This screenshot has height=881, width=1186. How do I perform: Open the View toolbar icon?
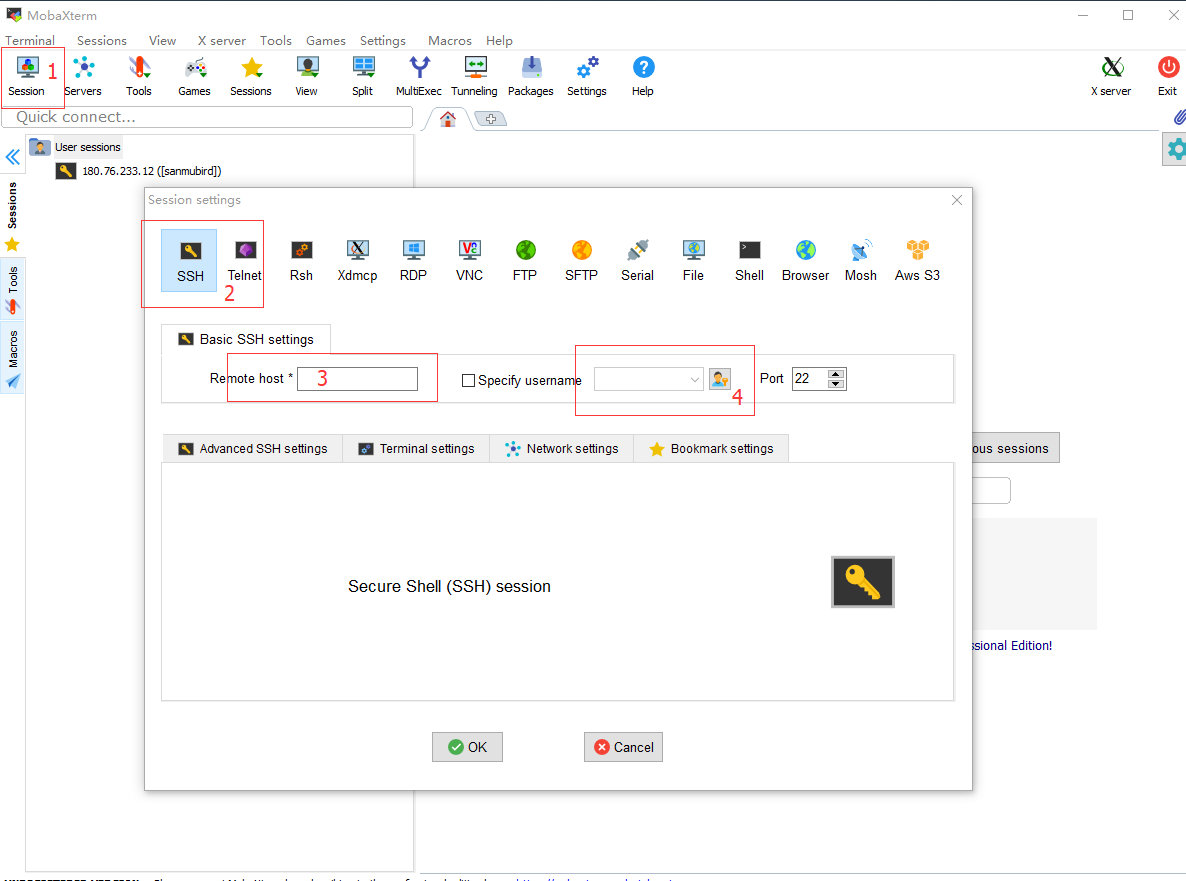point(306,76)
